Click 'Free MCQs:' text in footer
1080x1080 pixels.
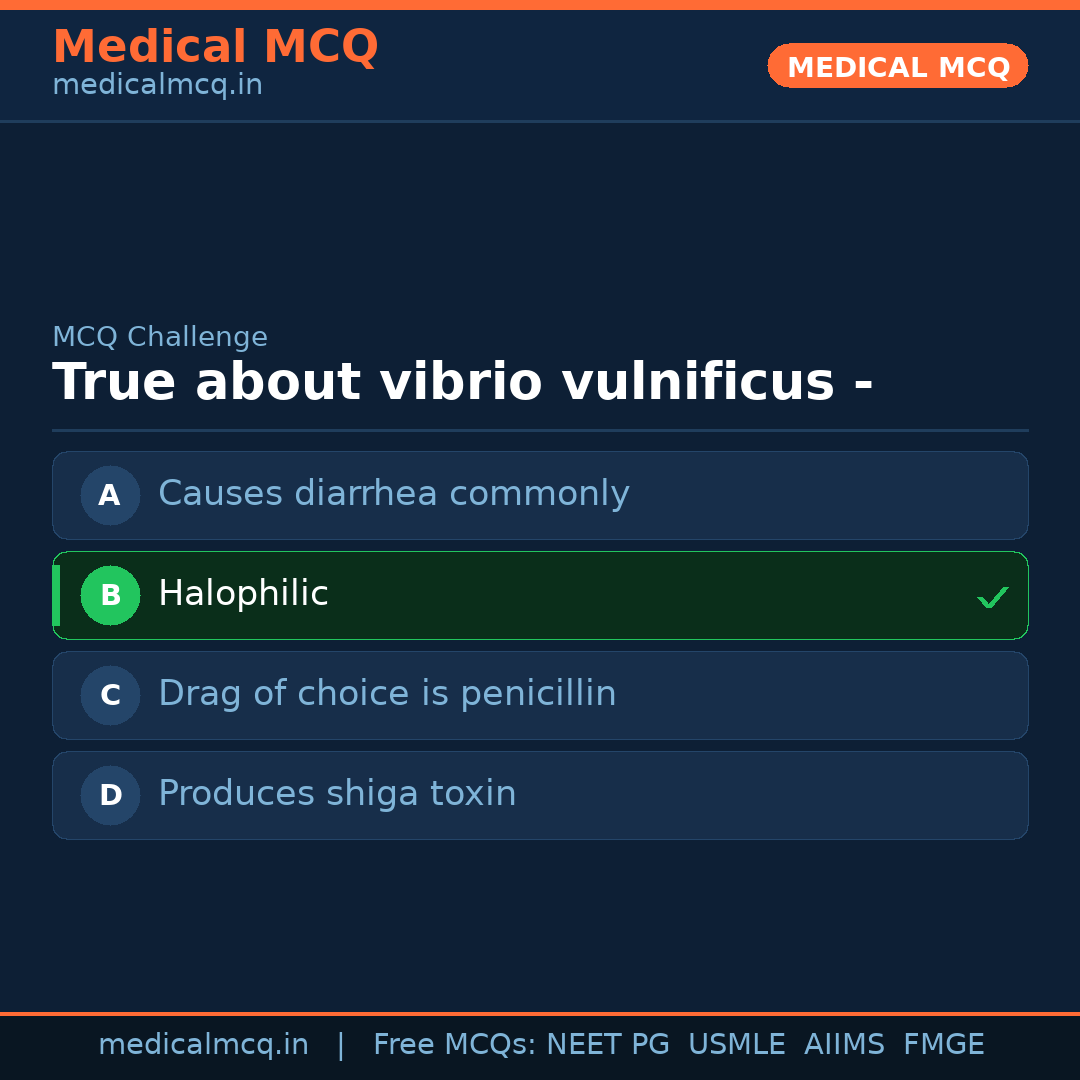tap(455, 1045)
